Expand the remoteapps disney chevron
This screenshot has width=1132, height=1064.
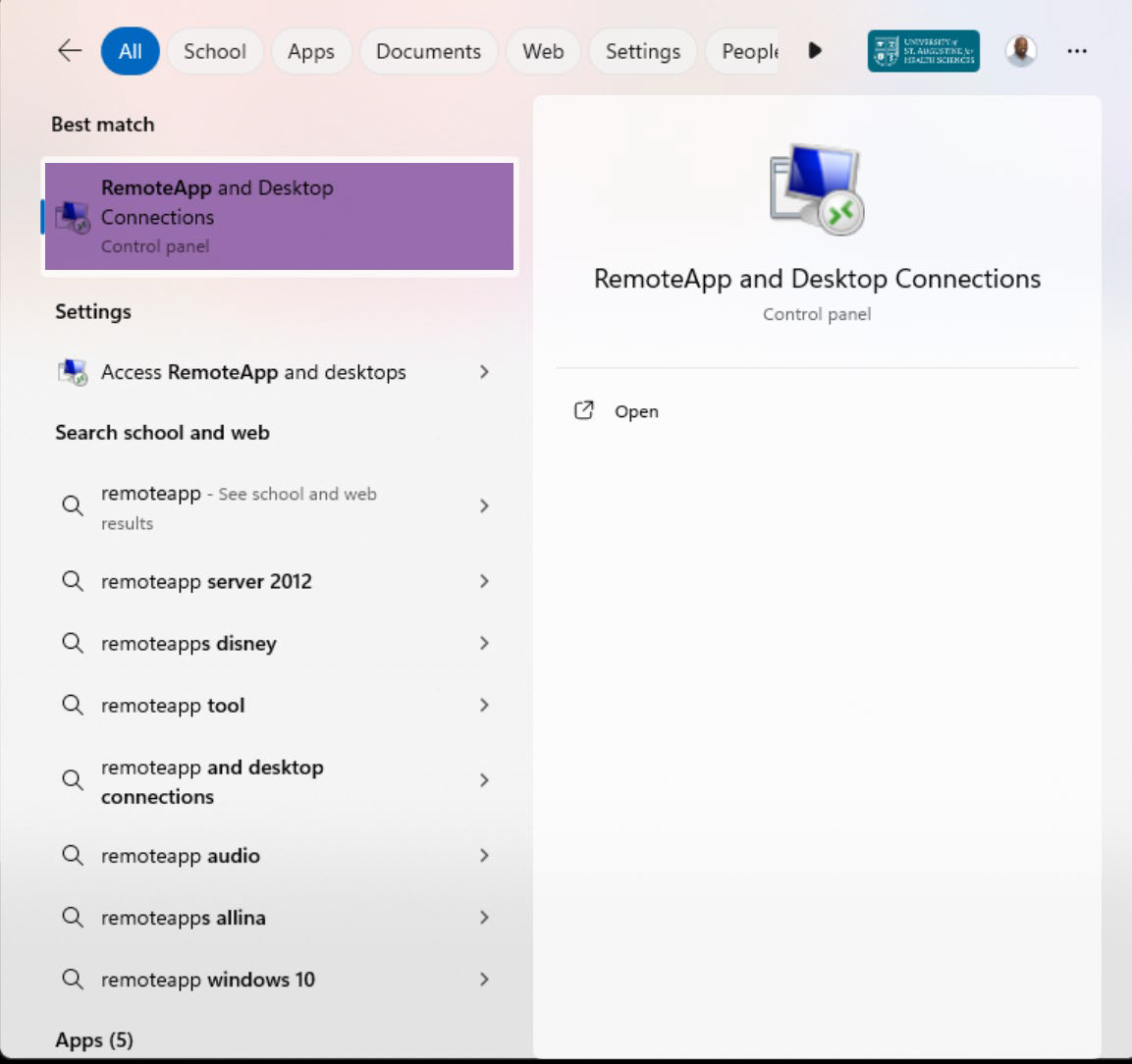(484, 643)
